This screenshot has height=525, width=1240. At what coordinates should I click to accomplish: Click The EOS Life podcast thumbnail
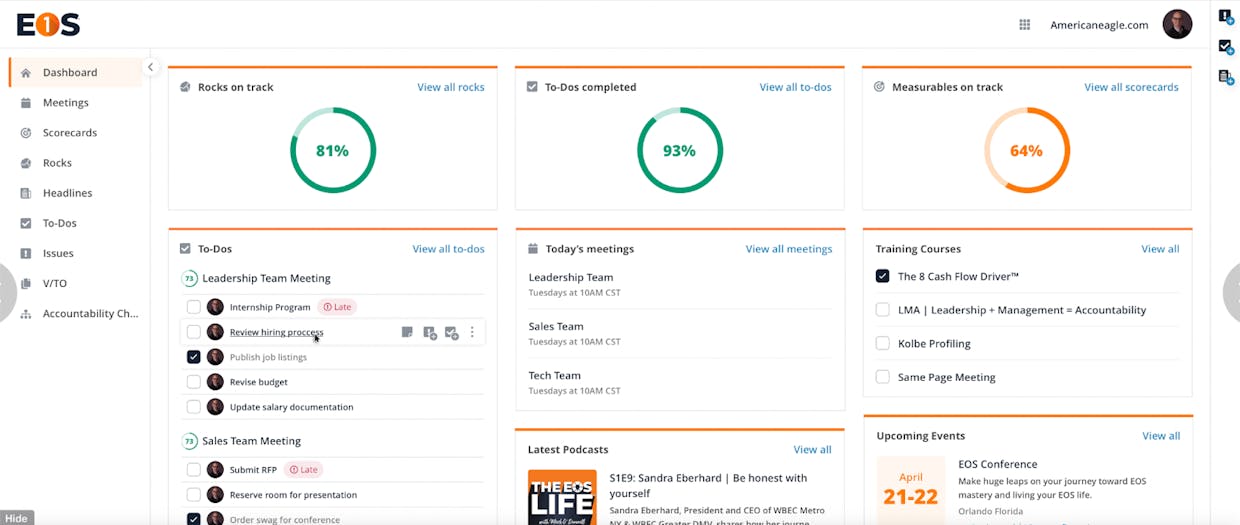[x=562, y=497]
